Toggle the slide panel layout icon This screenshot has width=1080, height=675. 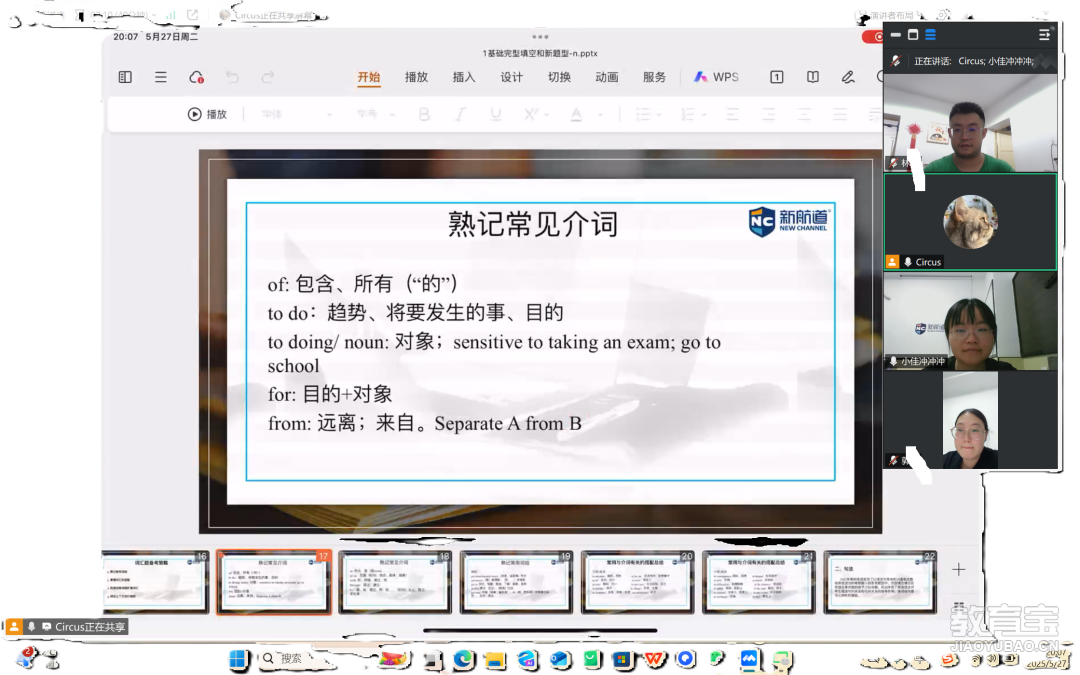(125, 77)
